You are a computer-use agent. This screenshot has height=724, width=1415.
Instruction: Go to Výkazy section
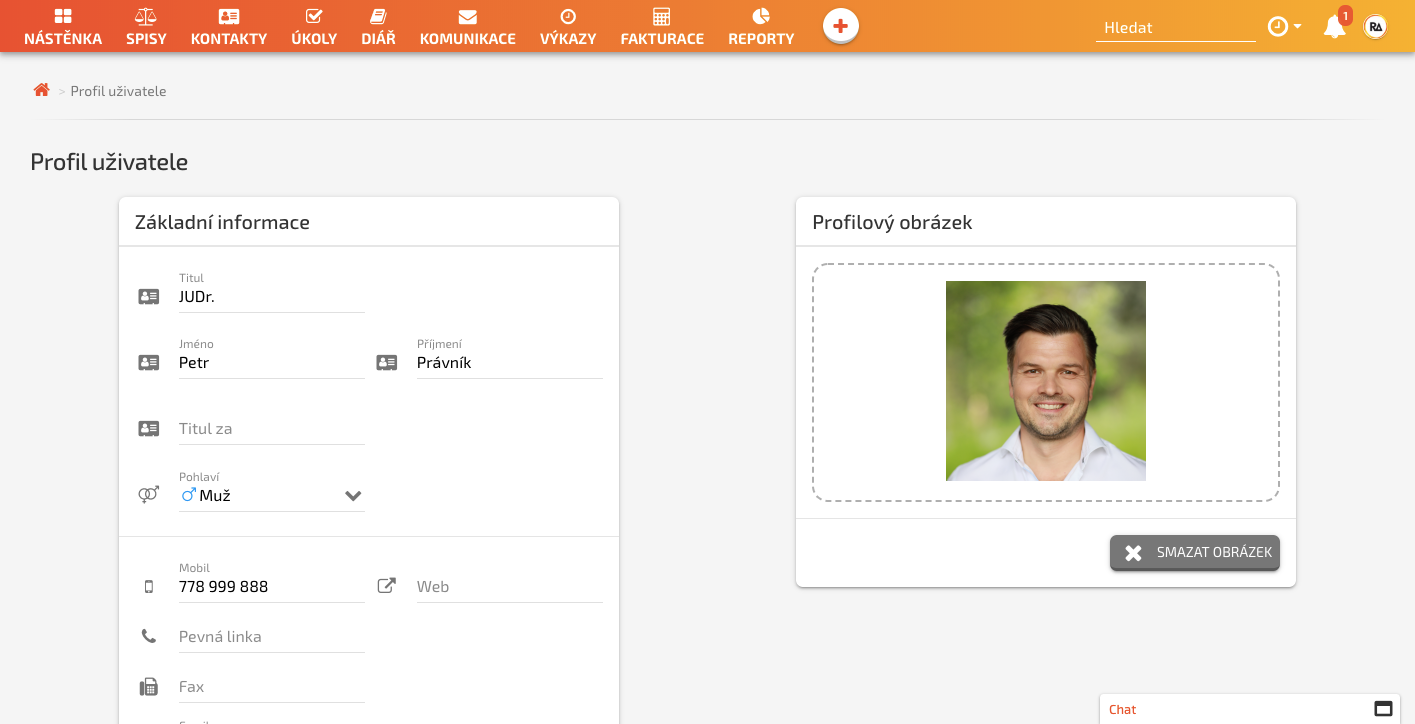click(568, 27)
